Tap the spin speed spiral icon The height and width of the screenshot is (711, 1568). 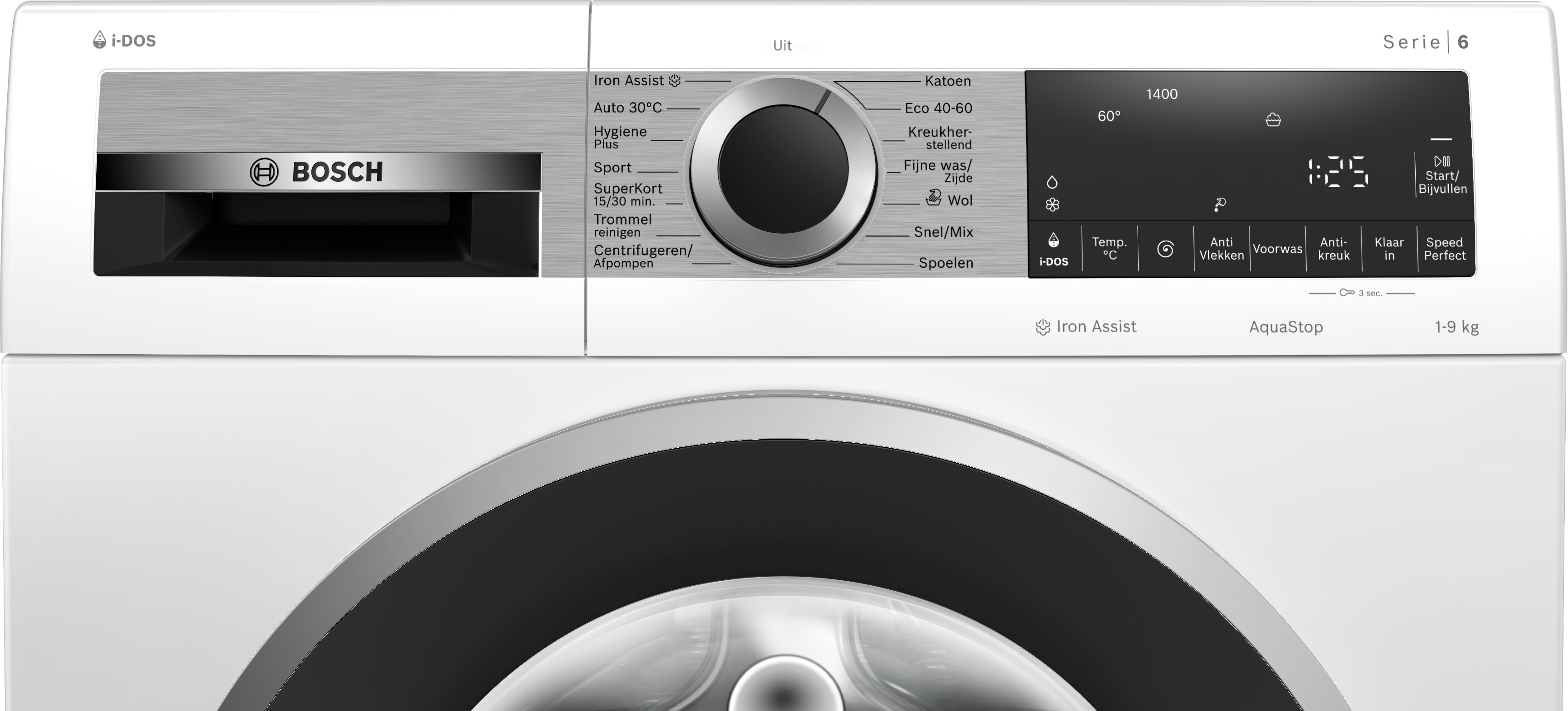click(1165, 249)
